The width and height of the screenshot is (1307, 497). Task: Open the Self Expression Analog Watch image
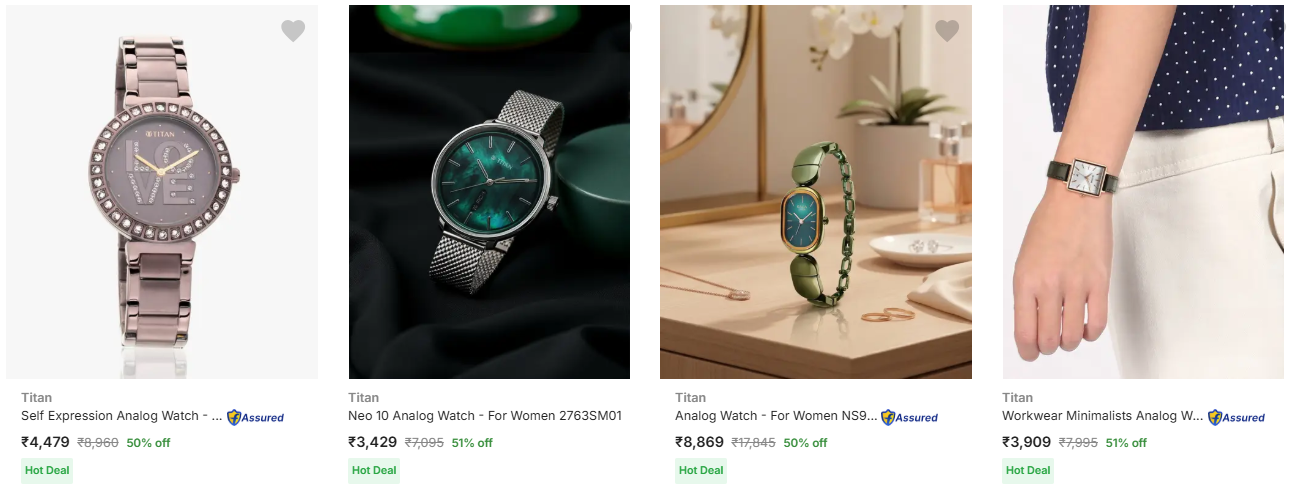click(162, 192)
